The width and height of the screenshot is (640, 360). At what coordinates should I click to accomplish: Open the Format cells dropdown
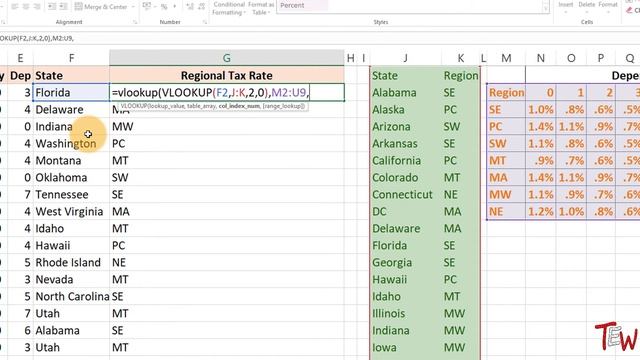608,7
